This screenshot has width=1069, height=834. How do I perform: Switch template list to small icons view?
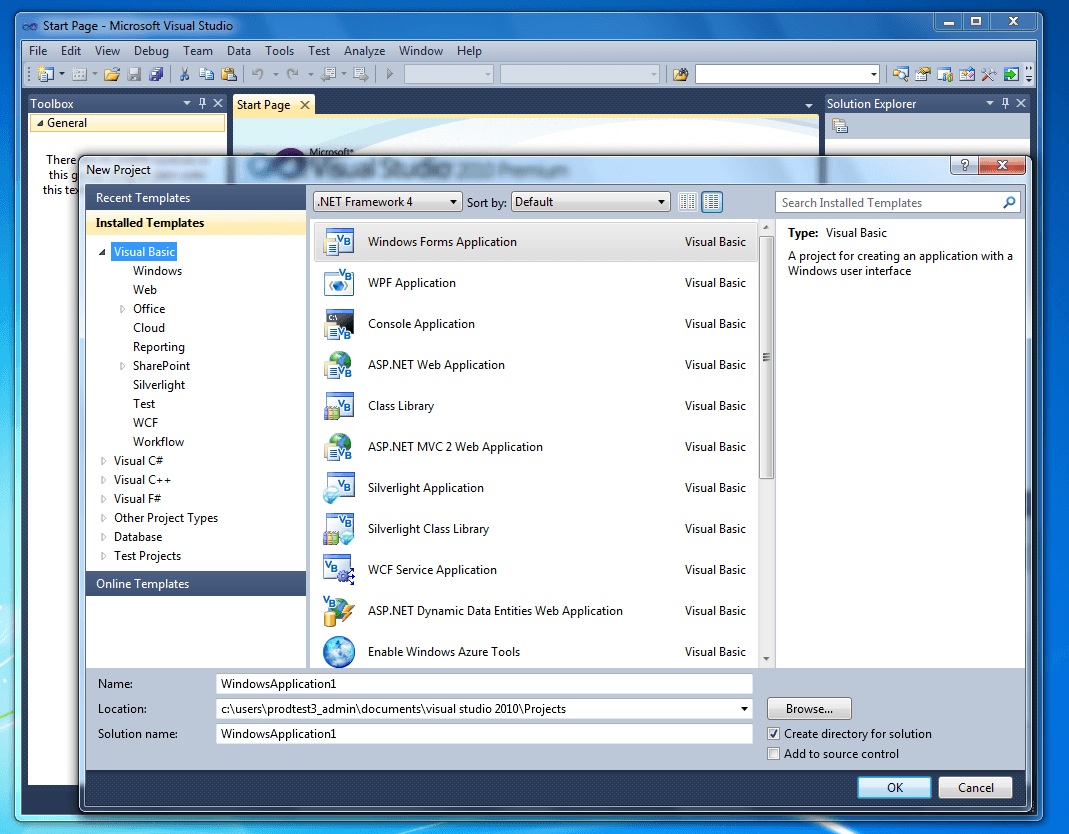(688, 202)
